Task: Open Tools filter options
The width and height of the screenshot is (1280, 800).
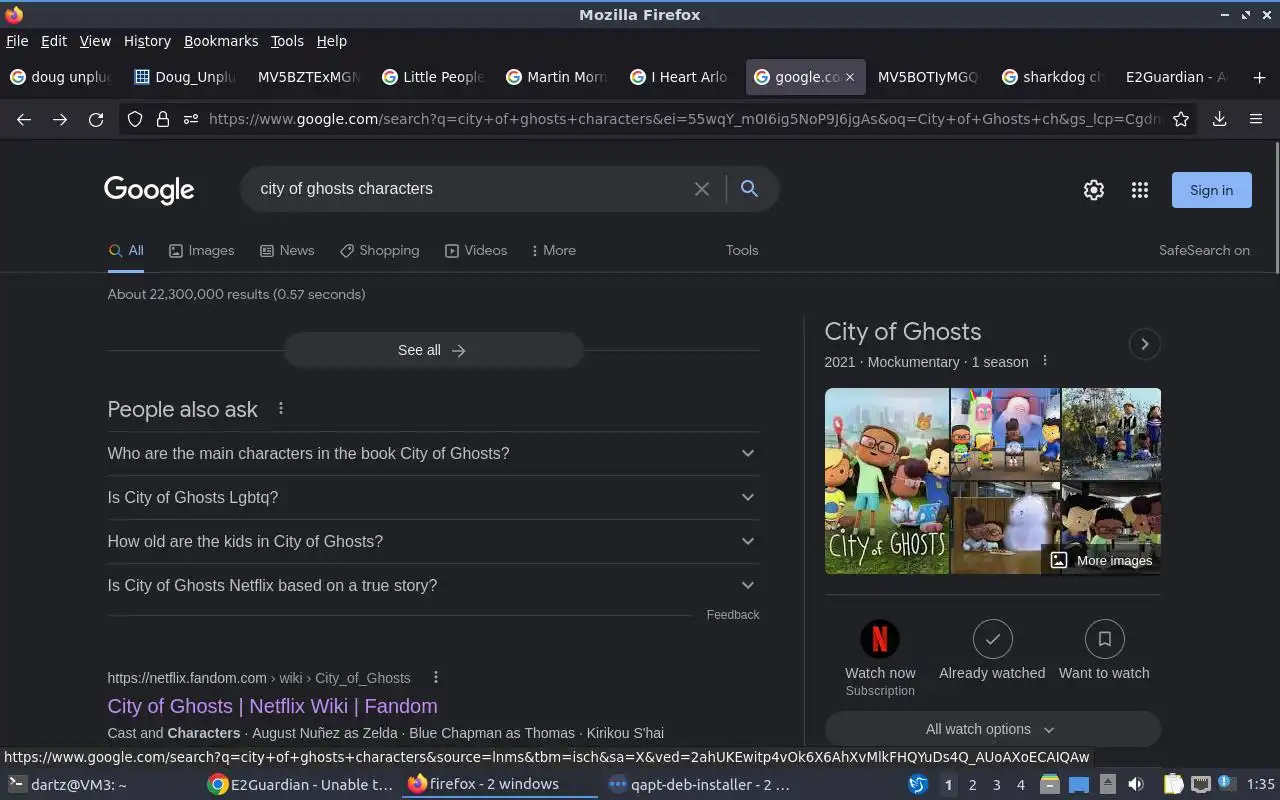Action: coord(742,251)
